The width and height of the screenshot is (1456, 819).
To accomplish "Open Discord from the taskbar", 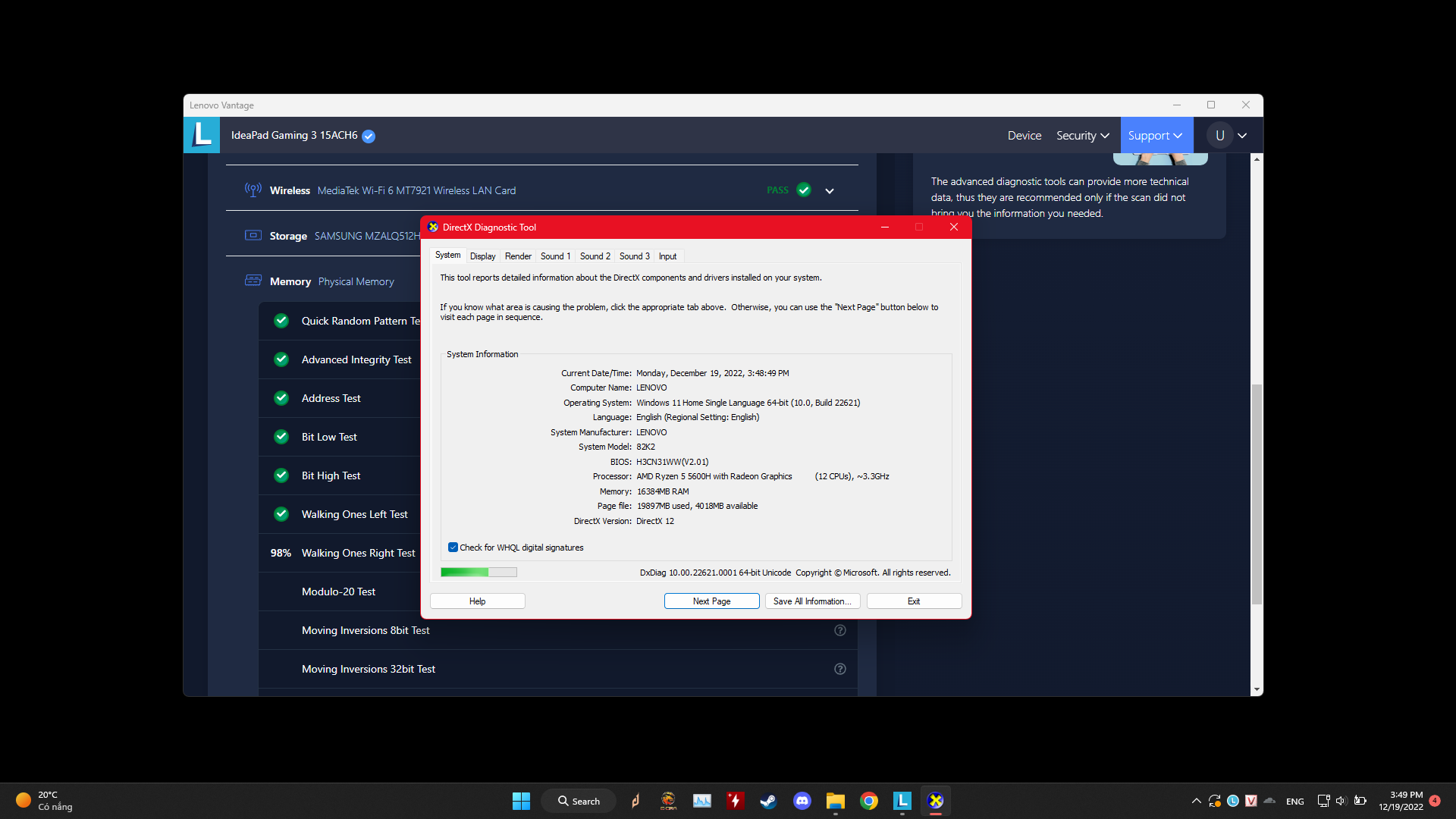I will 802,801.
